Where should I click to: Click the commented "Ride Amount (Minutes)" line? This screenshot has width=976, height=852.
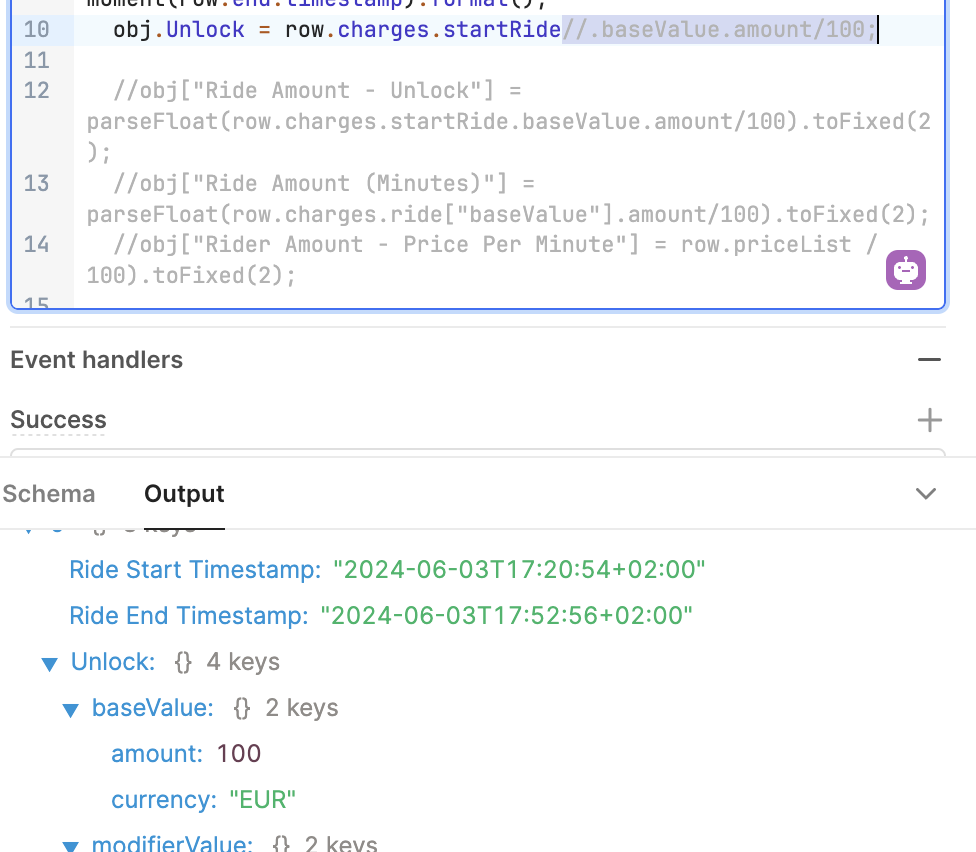509,199
